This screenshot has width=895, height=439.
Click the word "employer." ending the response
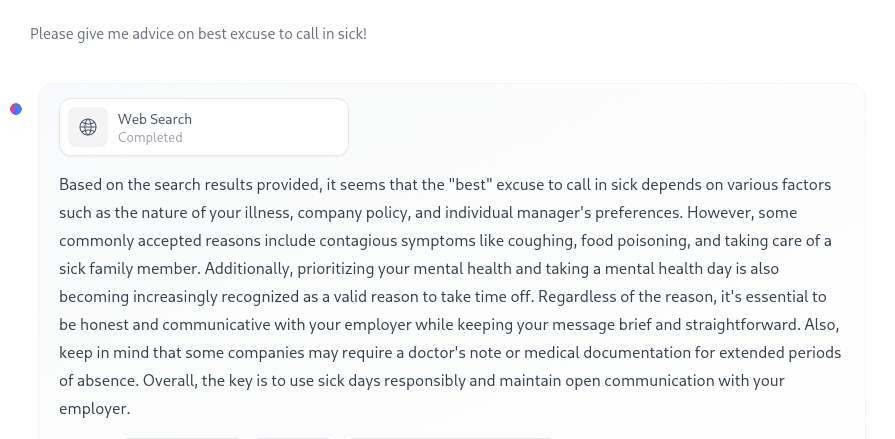coord(95,409)
